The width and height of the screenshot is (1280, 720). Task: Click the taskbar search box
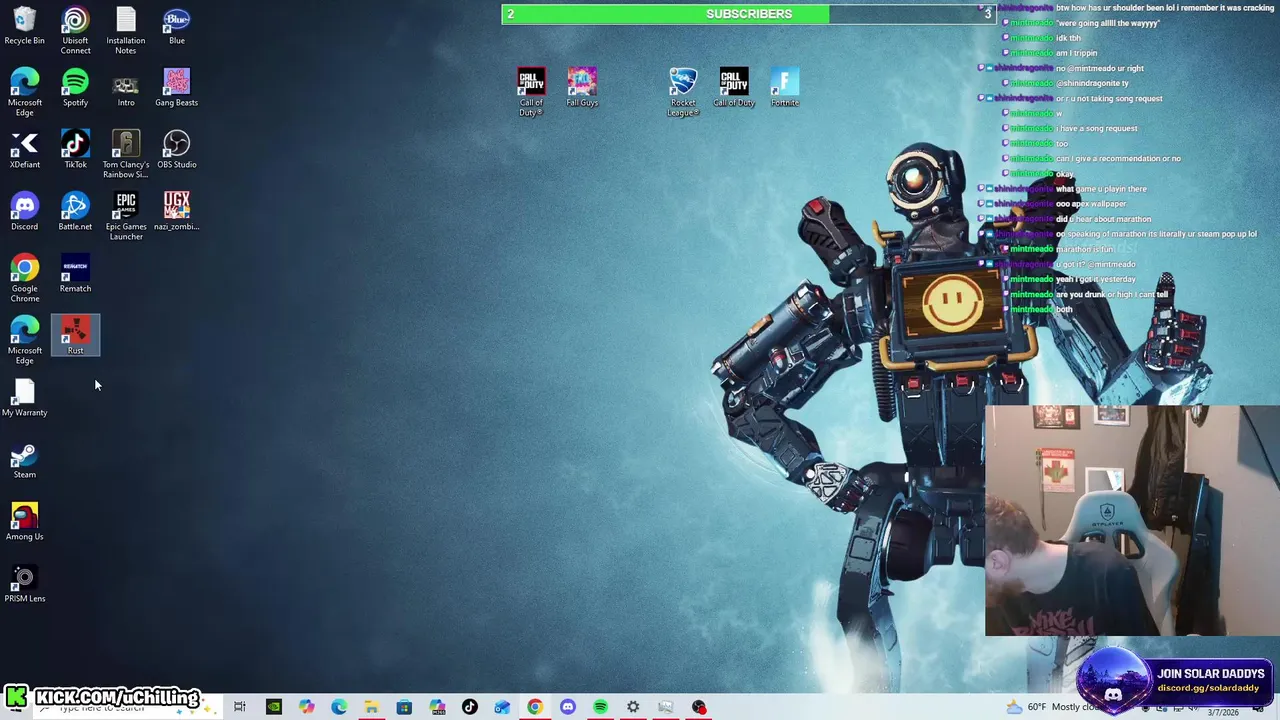[128, 708]
